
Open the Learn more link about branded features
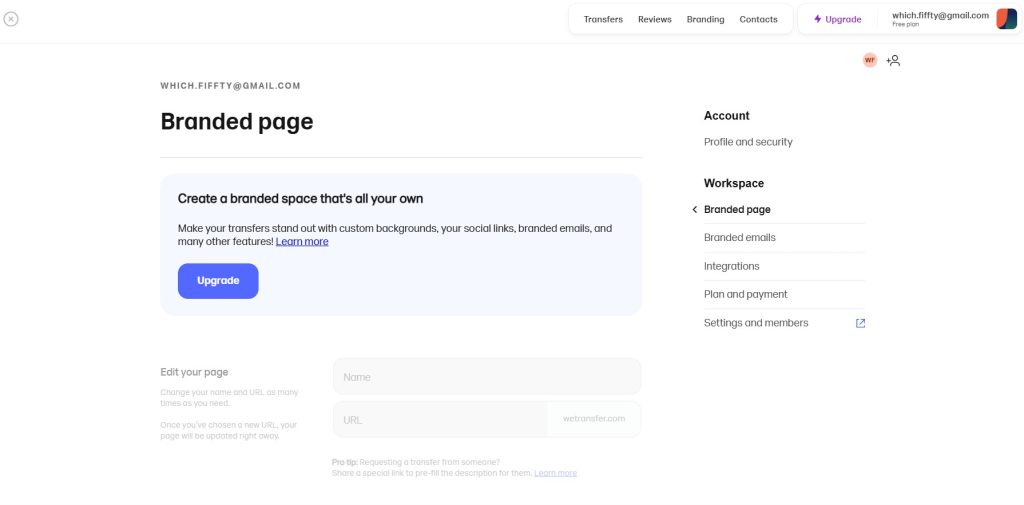coord(302,242)
